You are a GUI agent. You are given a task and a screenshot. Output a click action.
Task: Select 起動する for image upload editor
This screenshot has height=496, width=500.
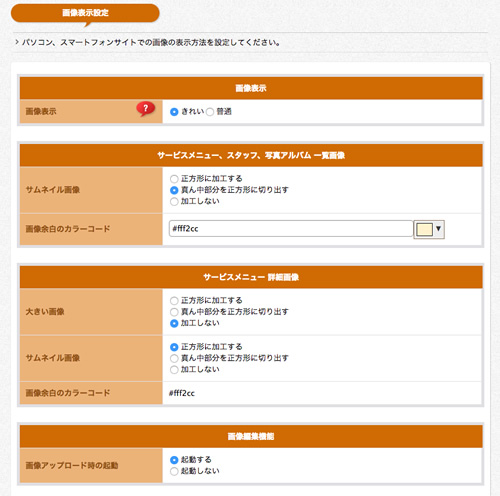pyautogui.click(x=174, y=460)
